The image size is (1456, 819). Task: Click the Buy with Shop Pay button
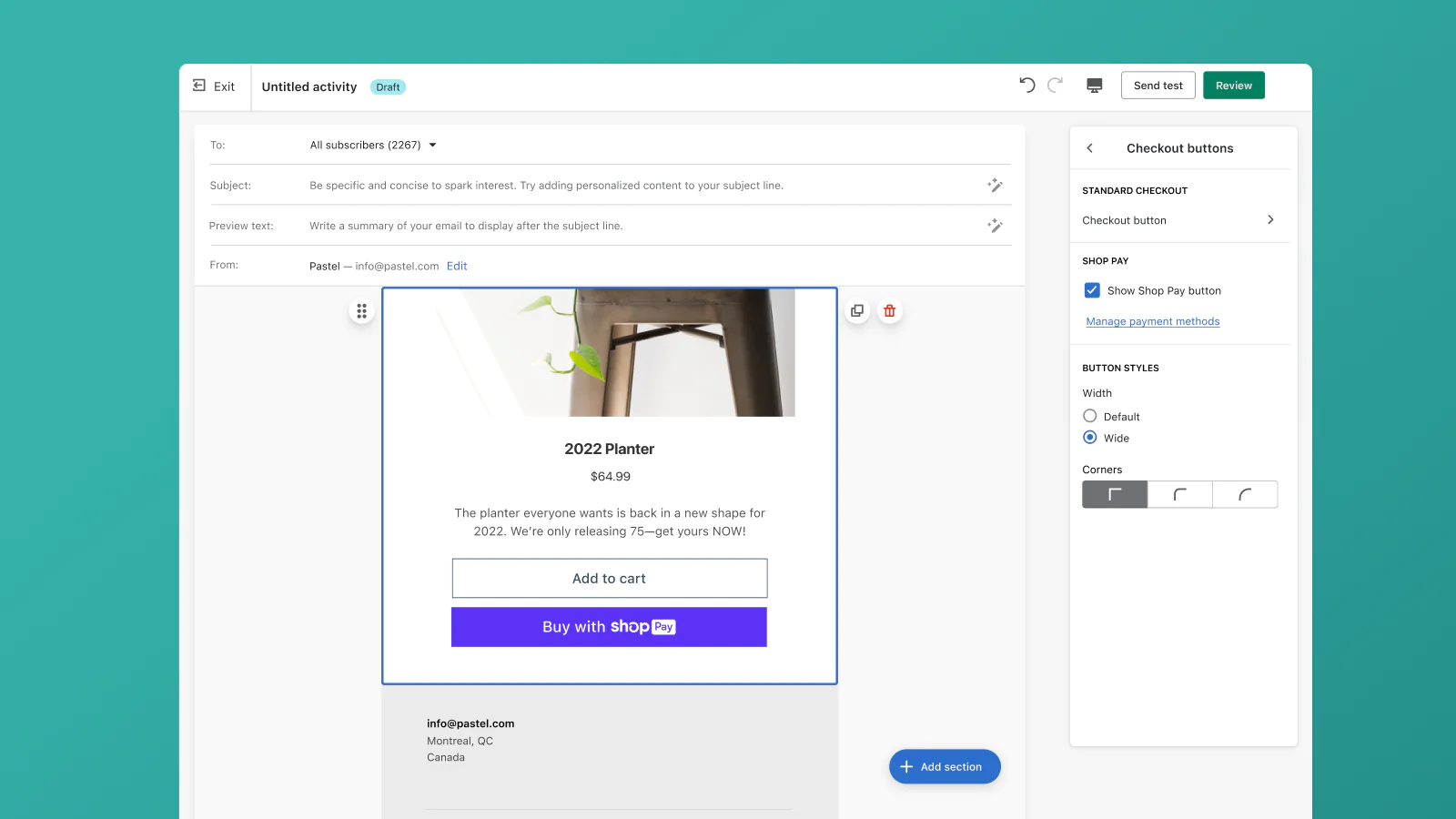pos(609,627)
